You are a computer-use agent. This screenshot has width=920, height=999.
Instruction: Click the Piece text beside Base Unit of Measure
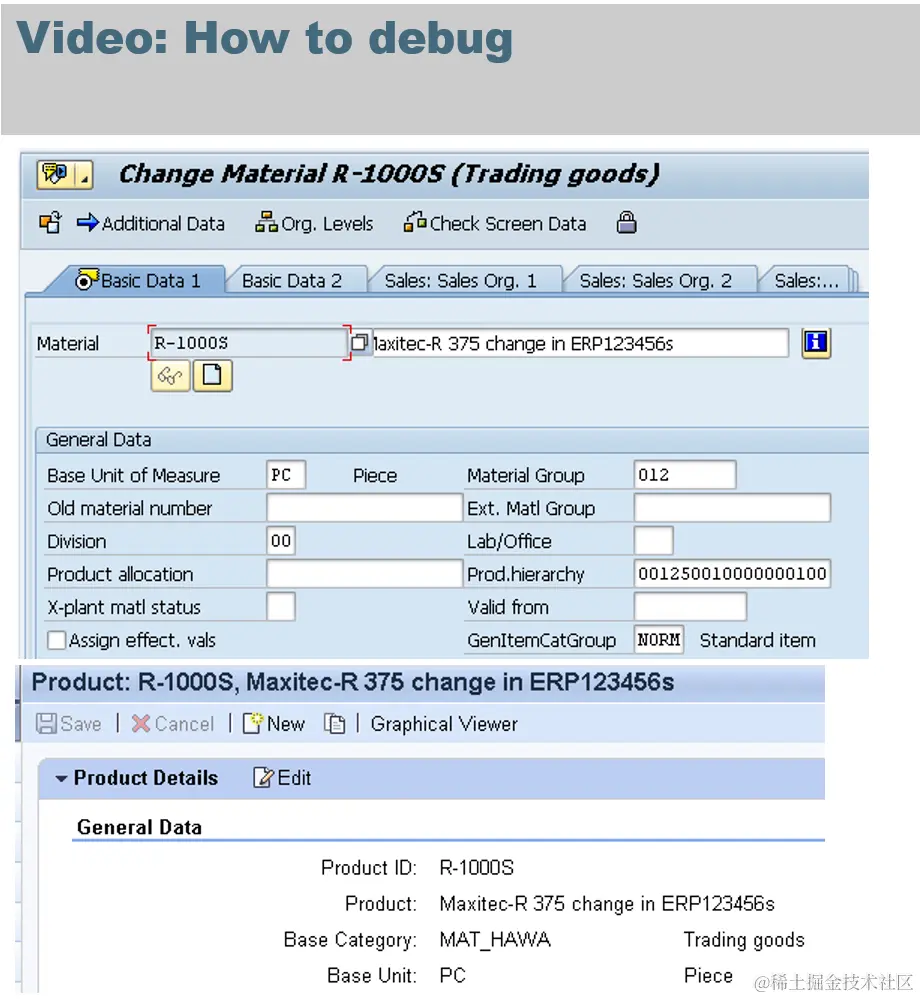[x=375, y=476]
